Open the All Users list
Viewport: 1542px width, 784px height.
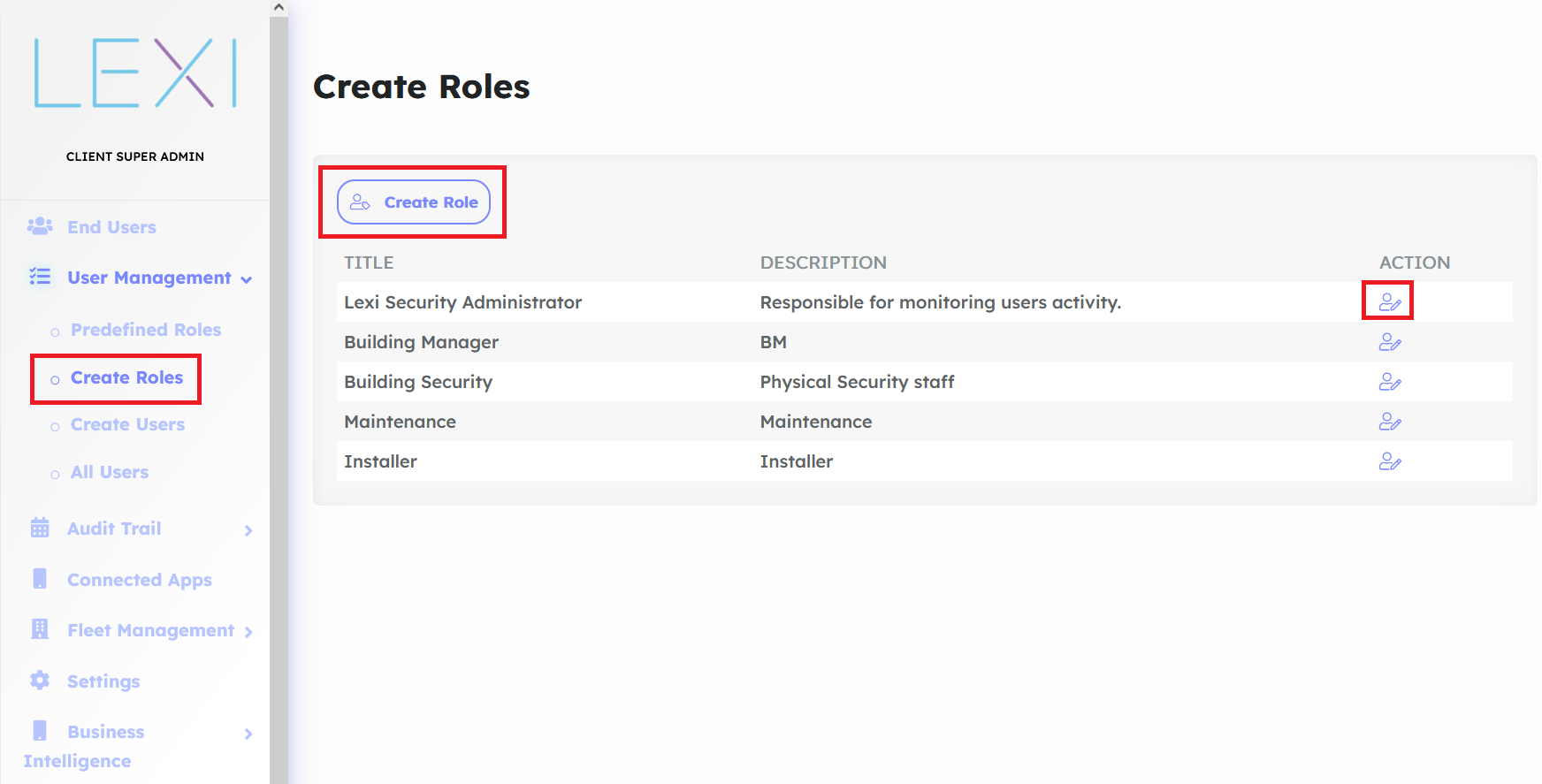point(110,473)
